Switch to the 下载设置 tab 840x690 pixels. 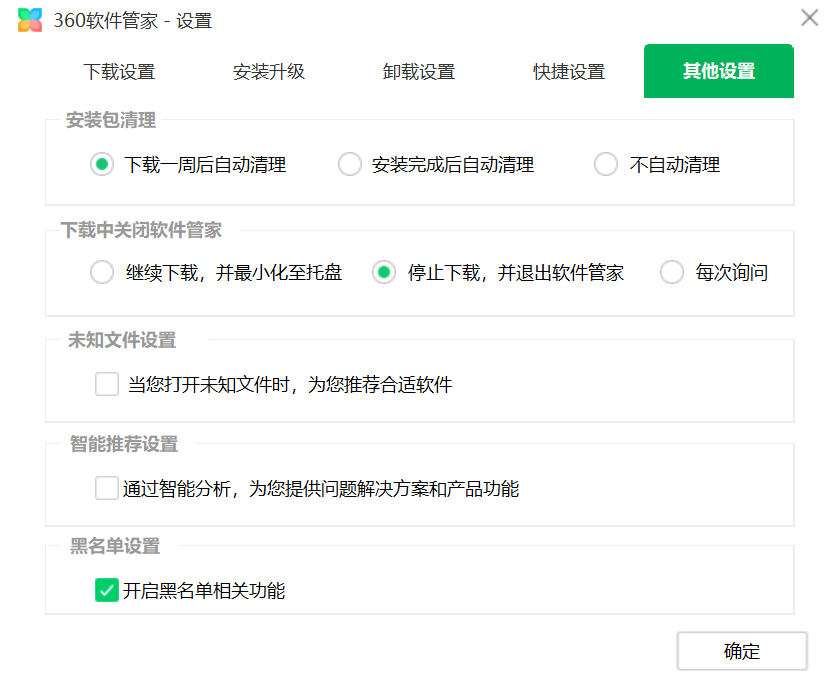[119, 71]
